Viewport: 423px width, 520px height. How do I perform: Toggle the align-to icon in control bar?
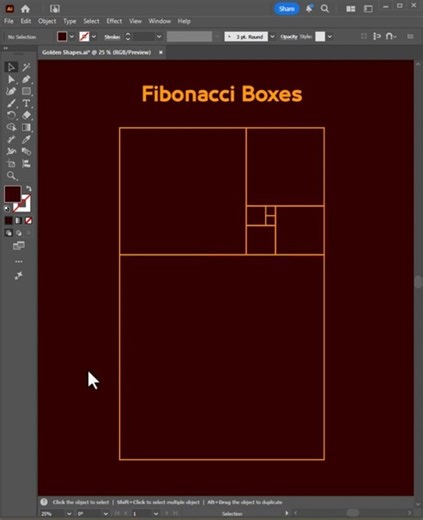pyautogui.click(x=377, y=36)
